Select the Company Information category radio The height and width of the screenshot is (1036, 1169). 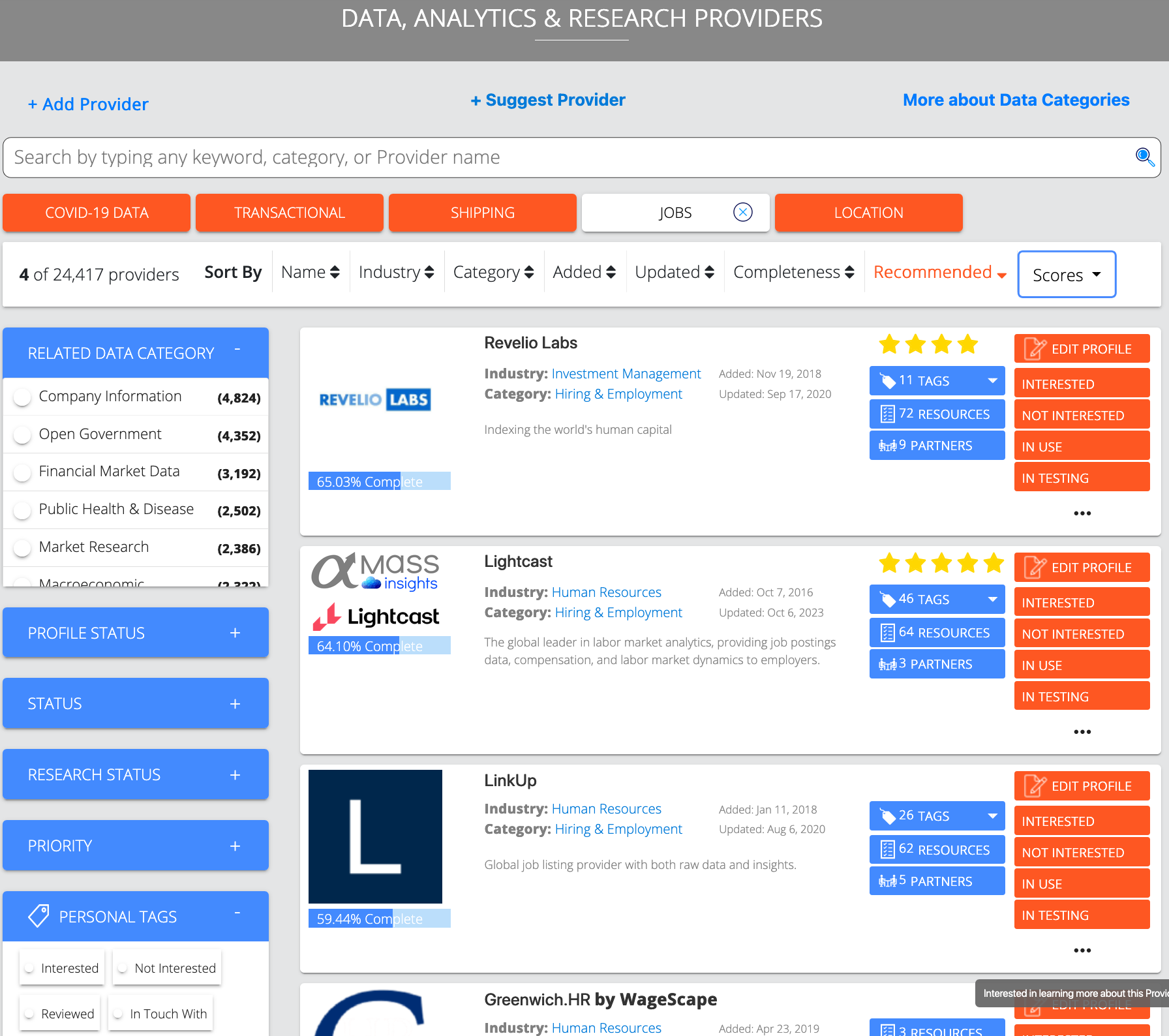pyautogui.click(x=22, y=397)
